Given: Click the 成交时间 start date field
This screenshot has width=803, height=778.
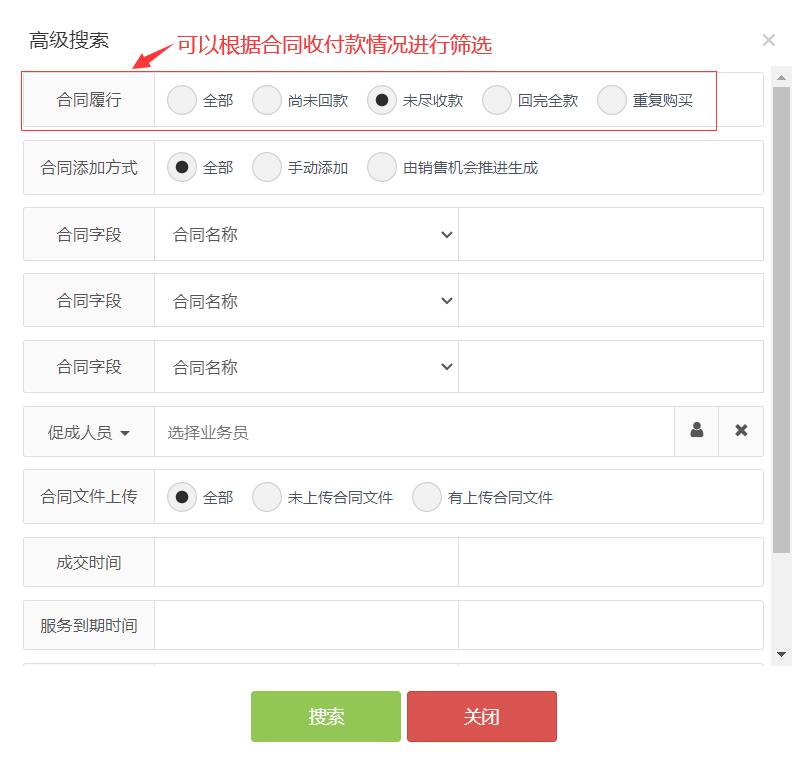Looking at the screenshot, I should coord(306,562).
